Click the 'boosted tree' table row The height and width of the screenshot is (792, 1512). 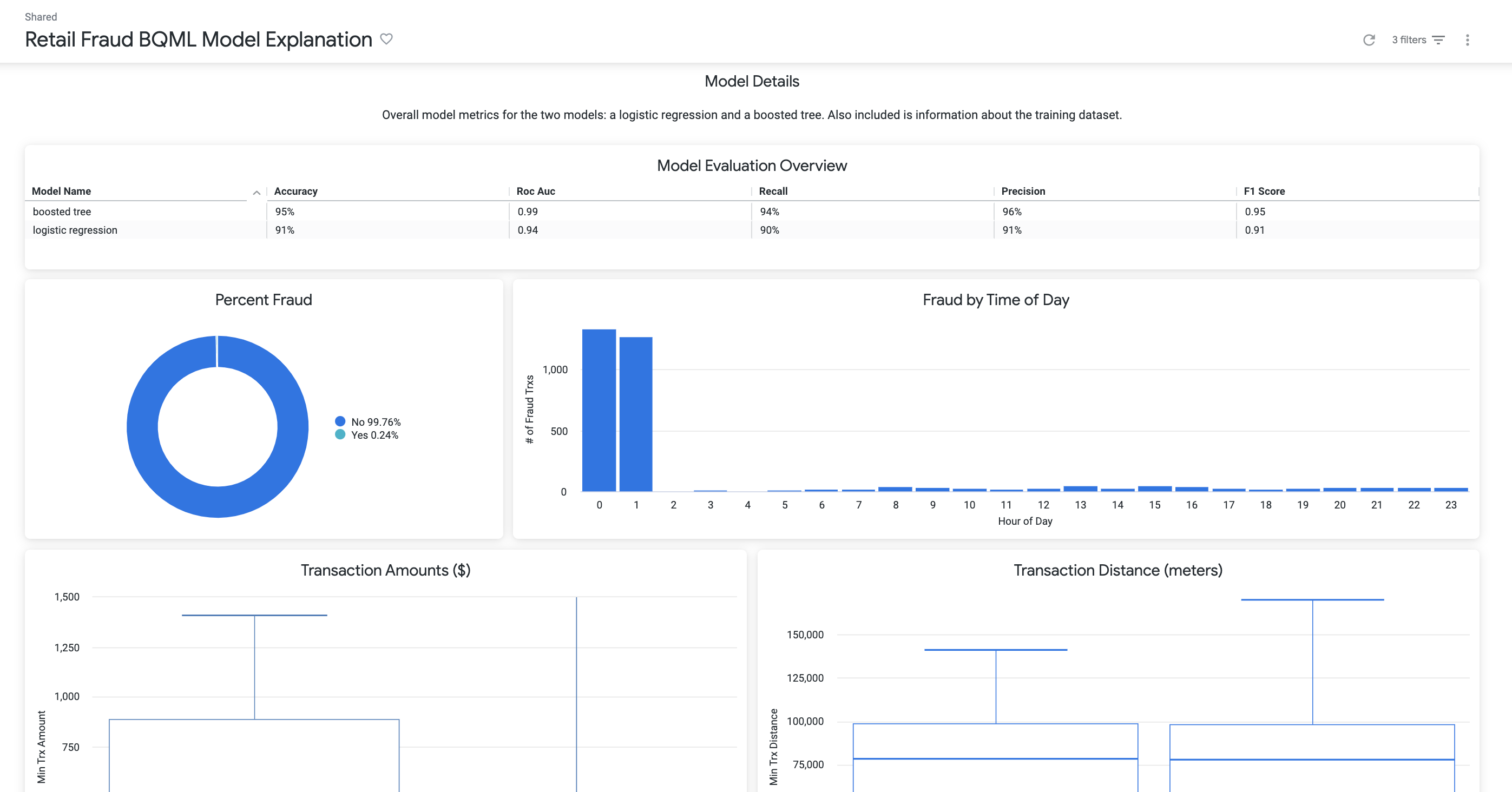click(x=62, y=212)
